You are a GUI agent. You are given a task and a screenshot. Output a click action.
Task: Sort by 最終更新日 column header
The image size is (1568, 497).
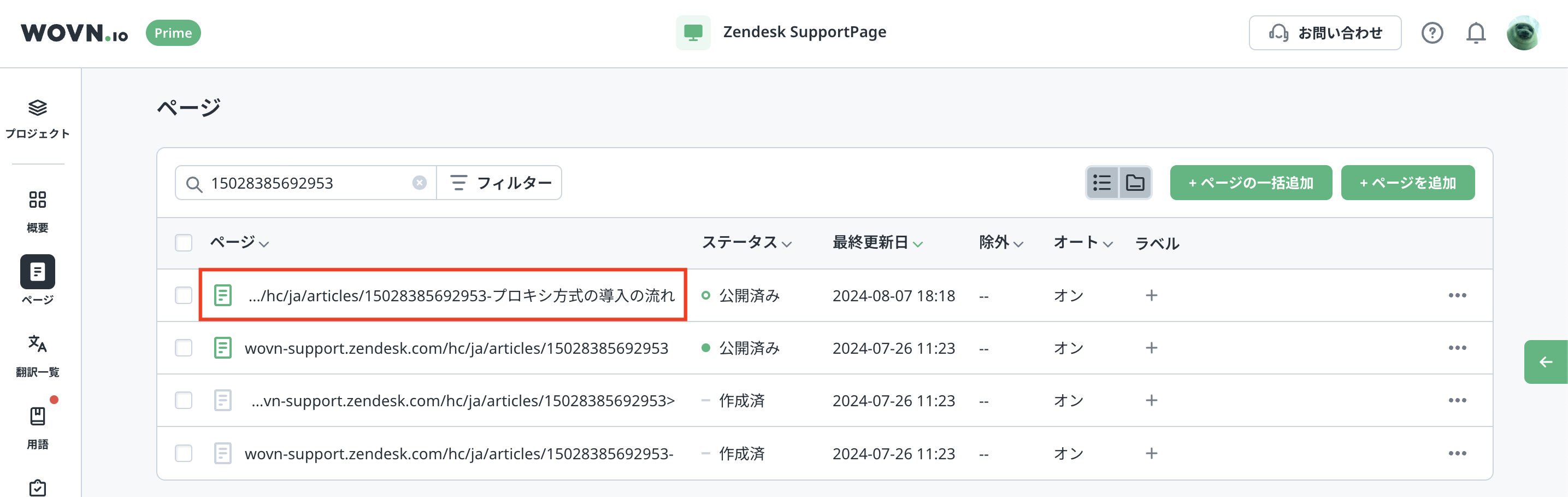(877, 242)
